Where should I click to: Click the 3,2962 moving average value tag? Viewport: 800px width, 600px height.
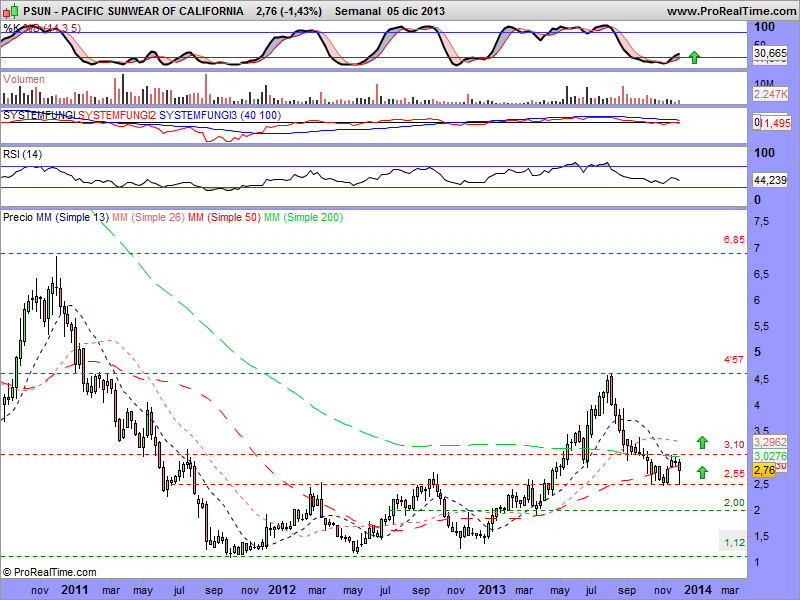click(x=770, y=442)
